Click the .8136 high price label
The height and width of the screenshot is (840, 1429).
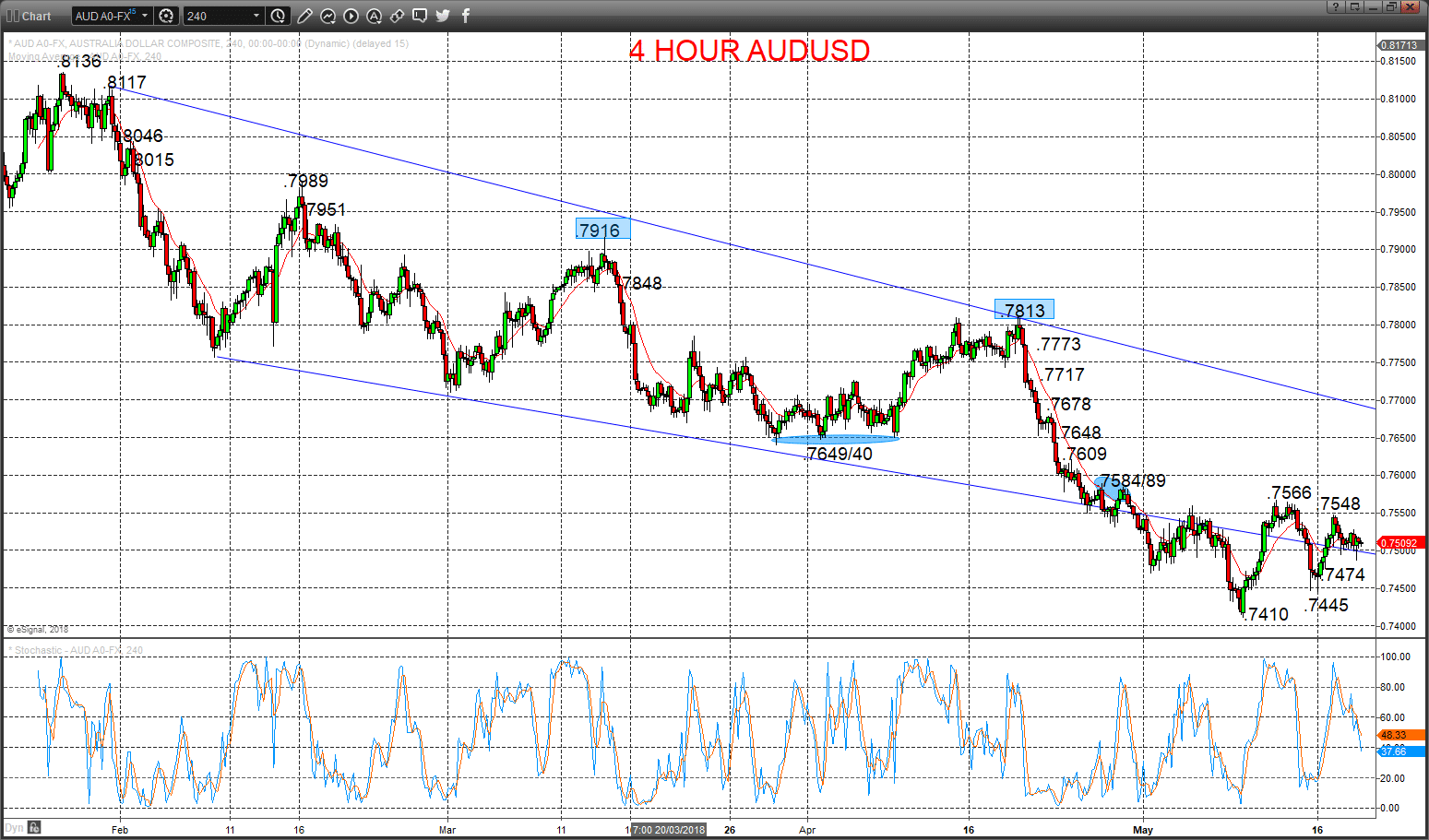coord(79,62)
